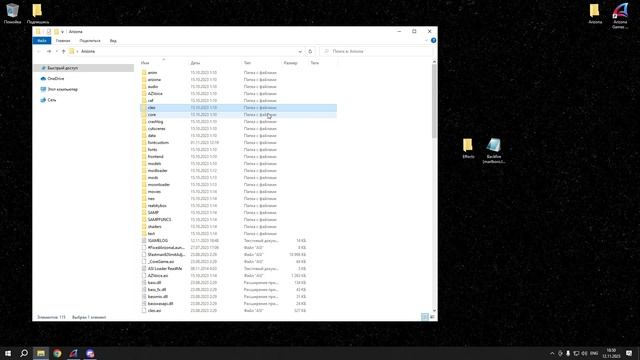Viewport: 640px width, 360px height.
Task: Open Effects folder on desktop
Action: tap(468, 149)
